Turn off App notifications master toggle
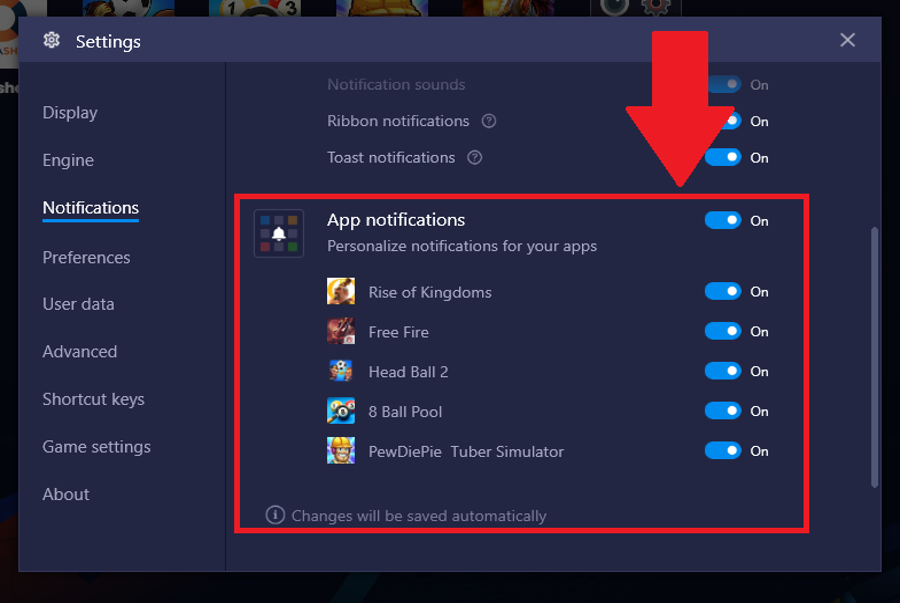 pyautogui.click(x=723, y=220)
